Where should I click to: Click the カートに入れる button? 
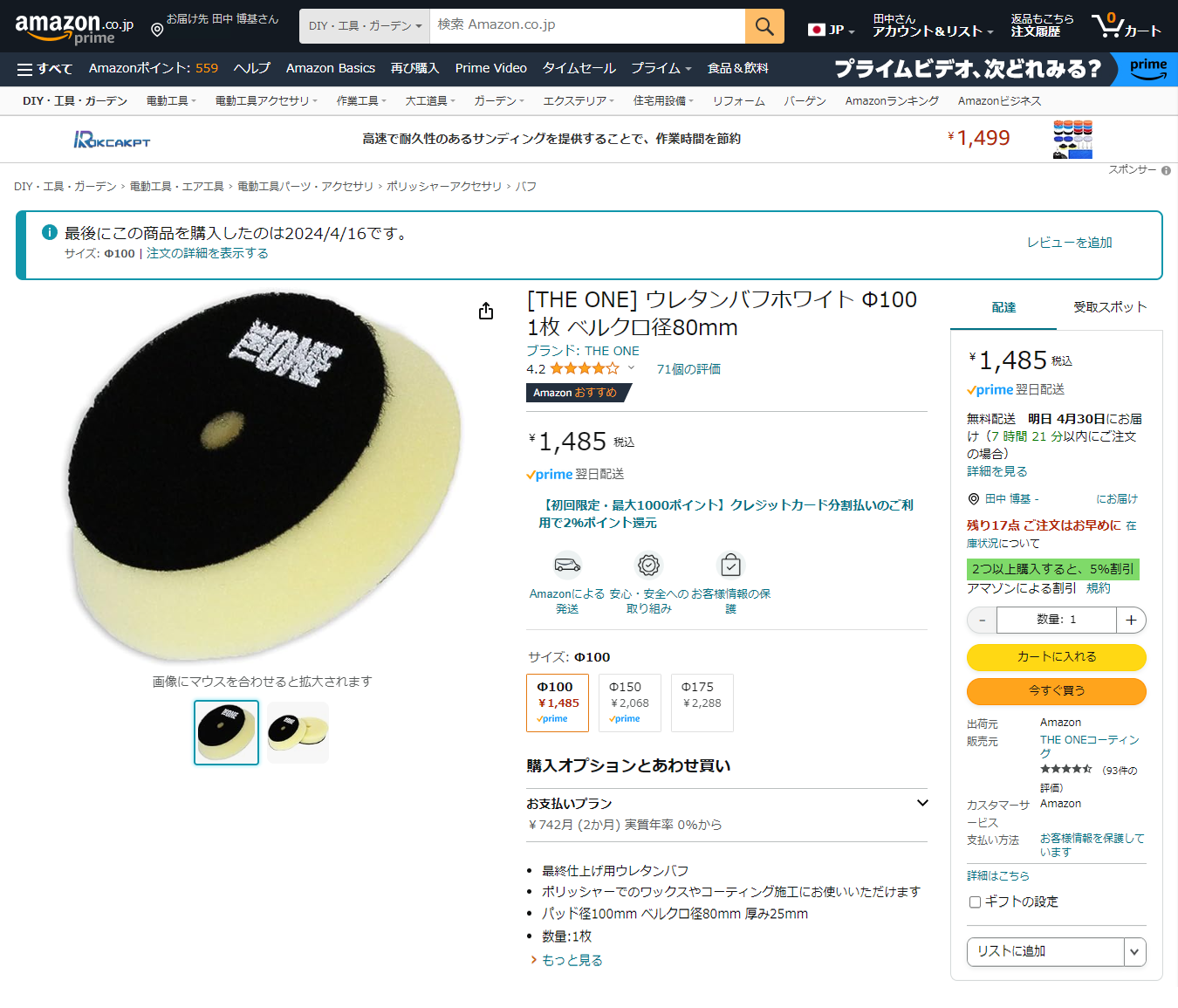(x=1056, y=656)
